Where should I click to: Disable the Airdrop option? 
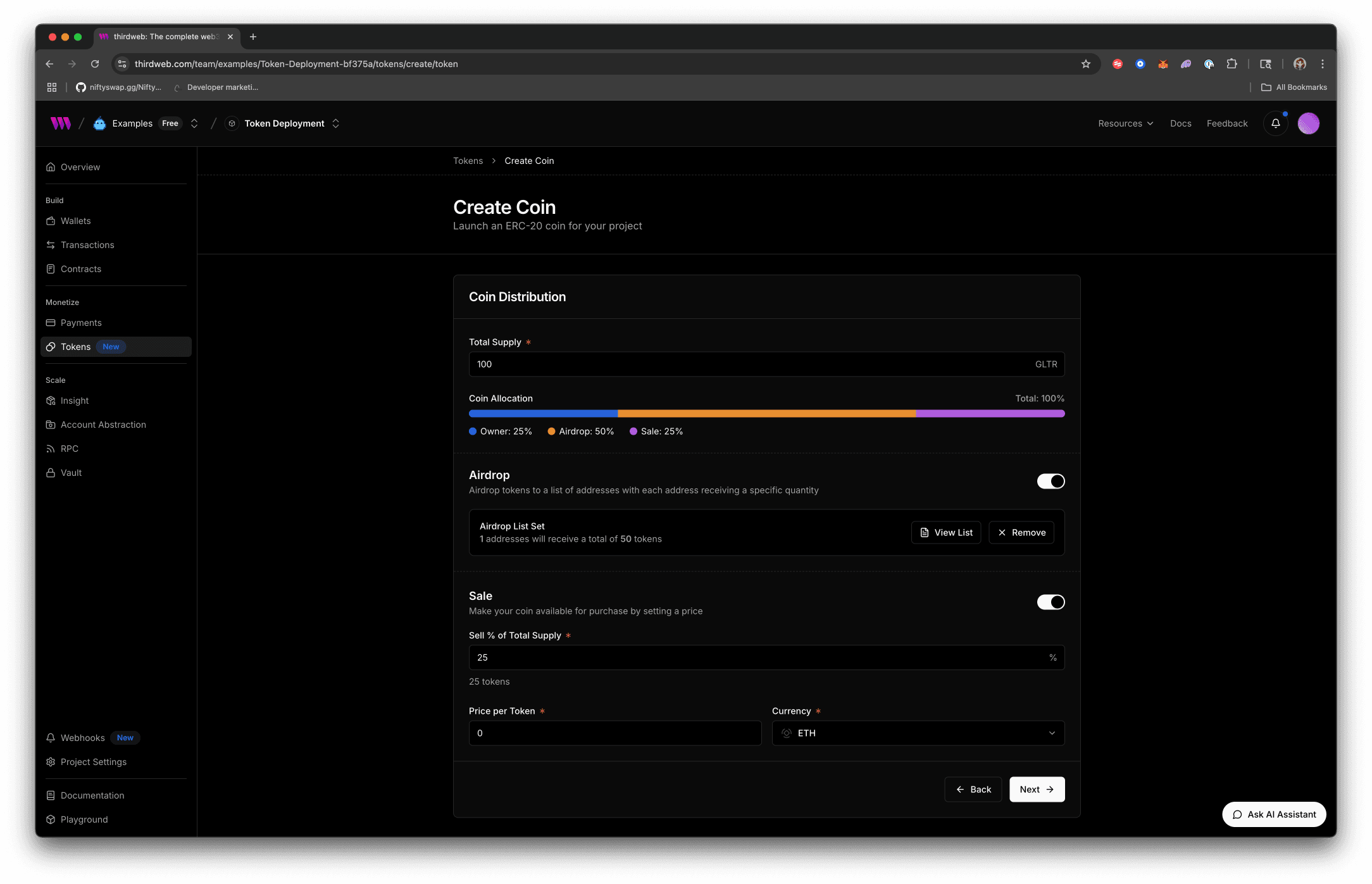1051,481
